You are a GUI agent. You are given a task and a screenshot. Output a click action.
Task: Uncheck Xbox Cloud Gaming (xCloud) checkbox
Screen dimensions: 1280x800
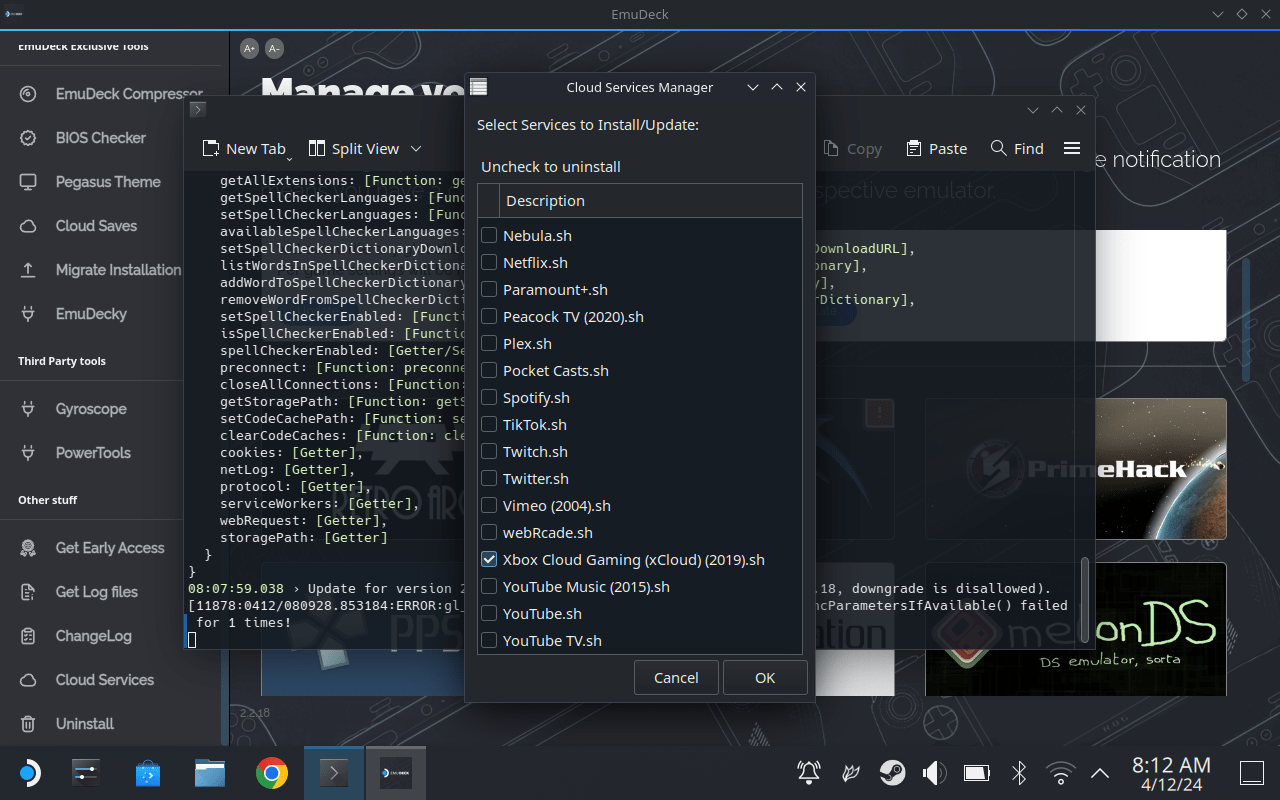489,559
